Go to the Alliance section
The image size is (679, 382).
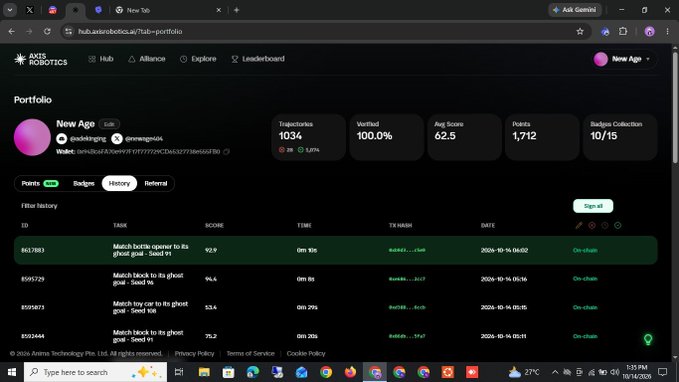147,59
